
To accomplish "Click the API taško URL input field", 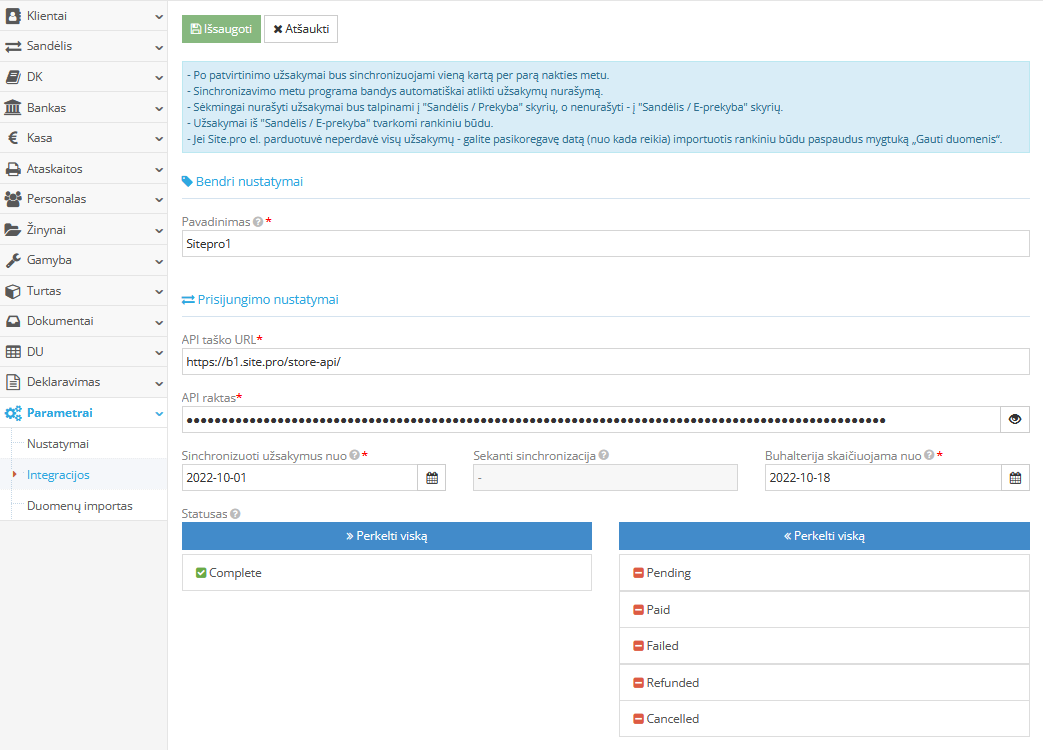I will click(x=605, y=362).
